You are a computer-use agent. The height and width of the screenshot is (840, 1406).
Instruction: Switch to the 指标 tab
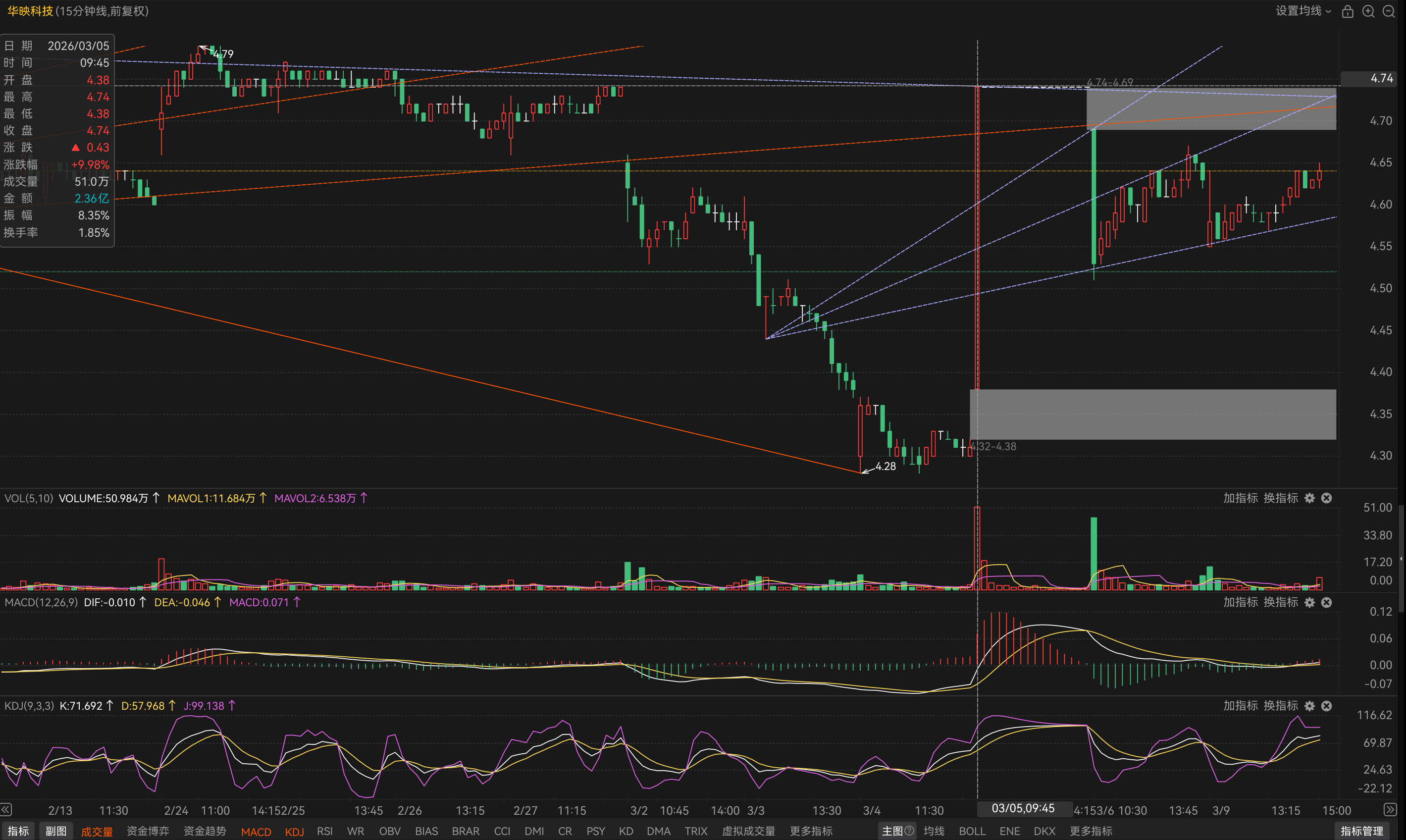coord(18,831)
